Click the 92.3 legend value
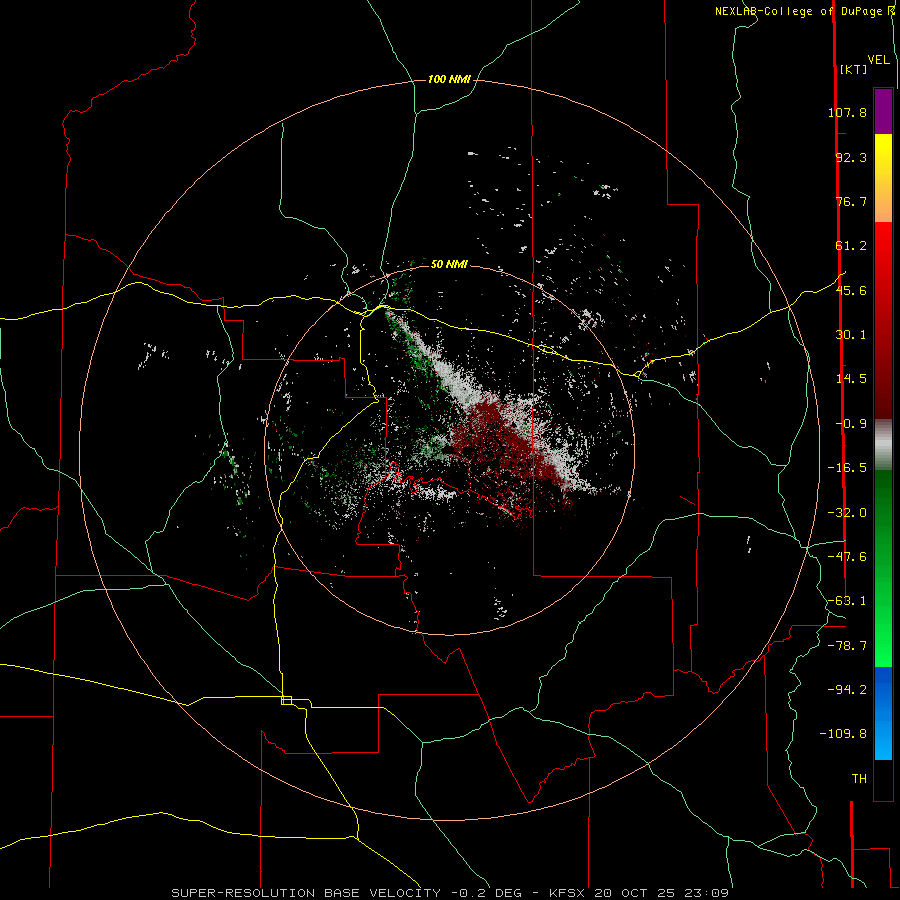 (x=851, y=157)
